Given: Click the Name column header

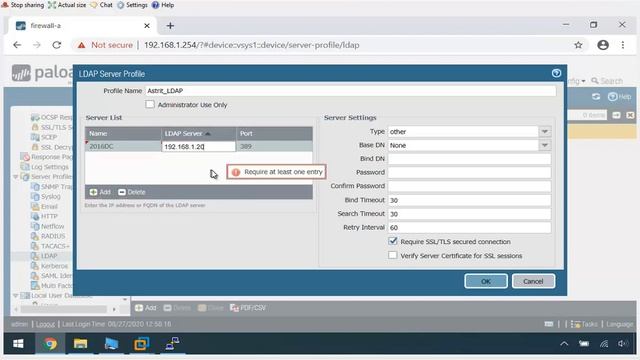Looking at the screenshot, I should pyautogui.click(x=123, y=133).
